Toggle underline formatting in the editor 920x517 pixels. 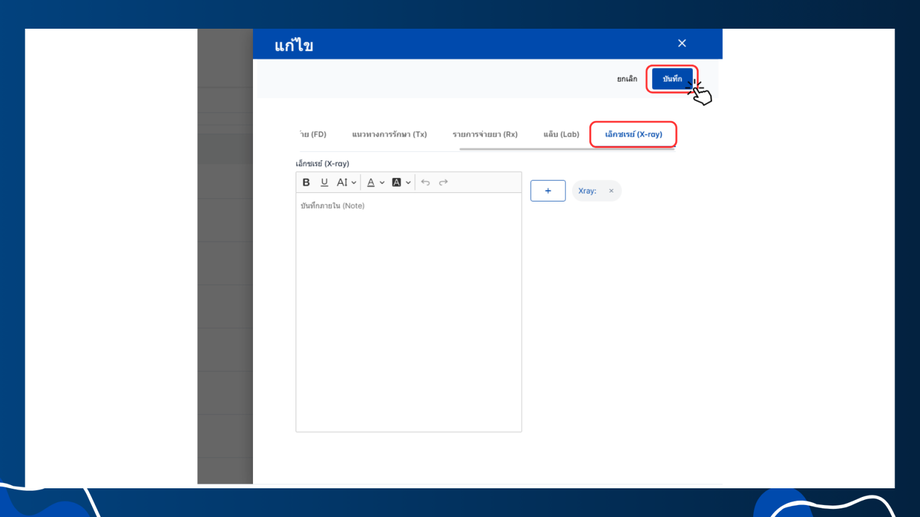click(x=324, y=183)
